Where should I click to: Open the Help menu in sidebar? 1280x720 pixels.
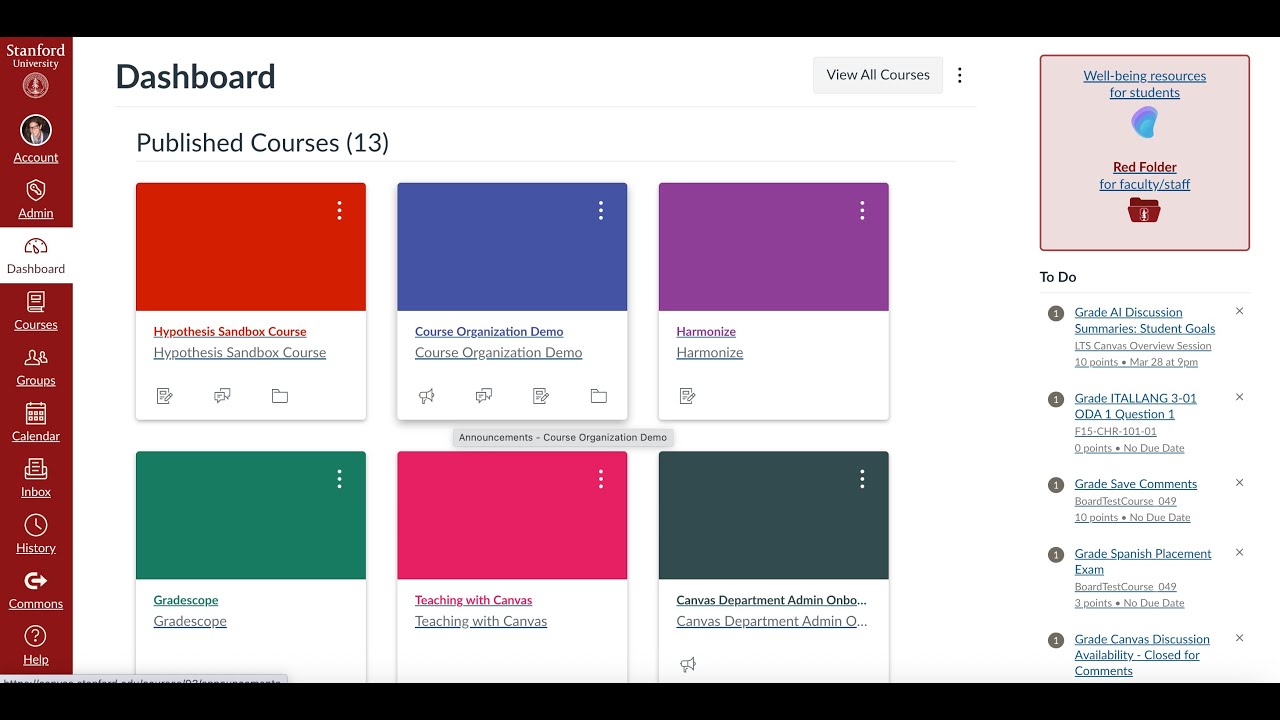point(36,647)
